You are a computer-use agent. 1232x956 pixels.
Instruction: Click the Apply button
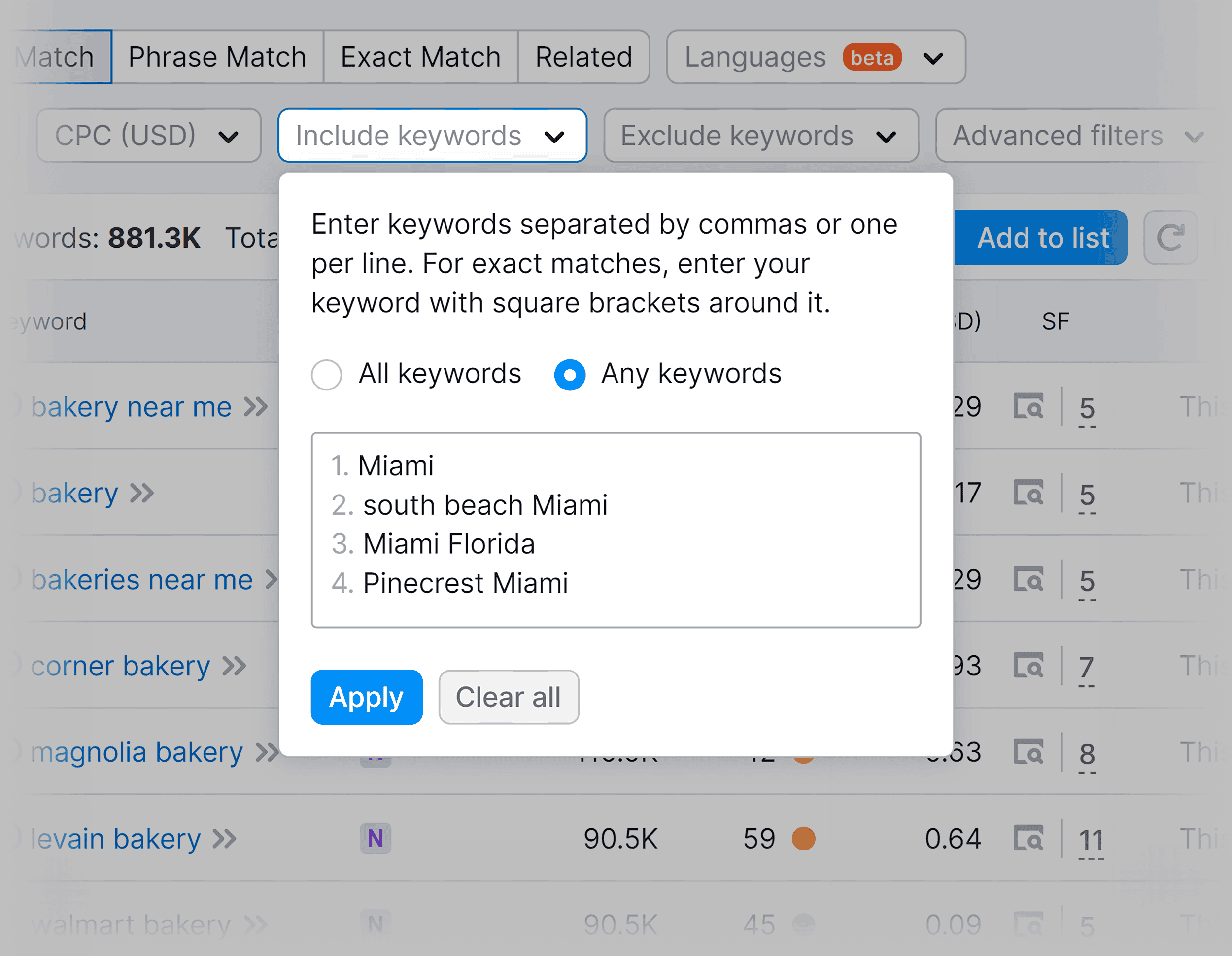point(366,696)
